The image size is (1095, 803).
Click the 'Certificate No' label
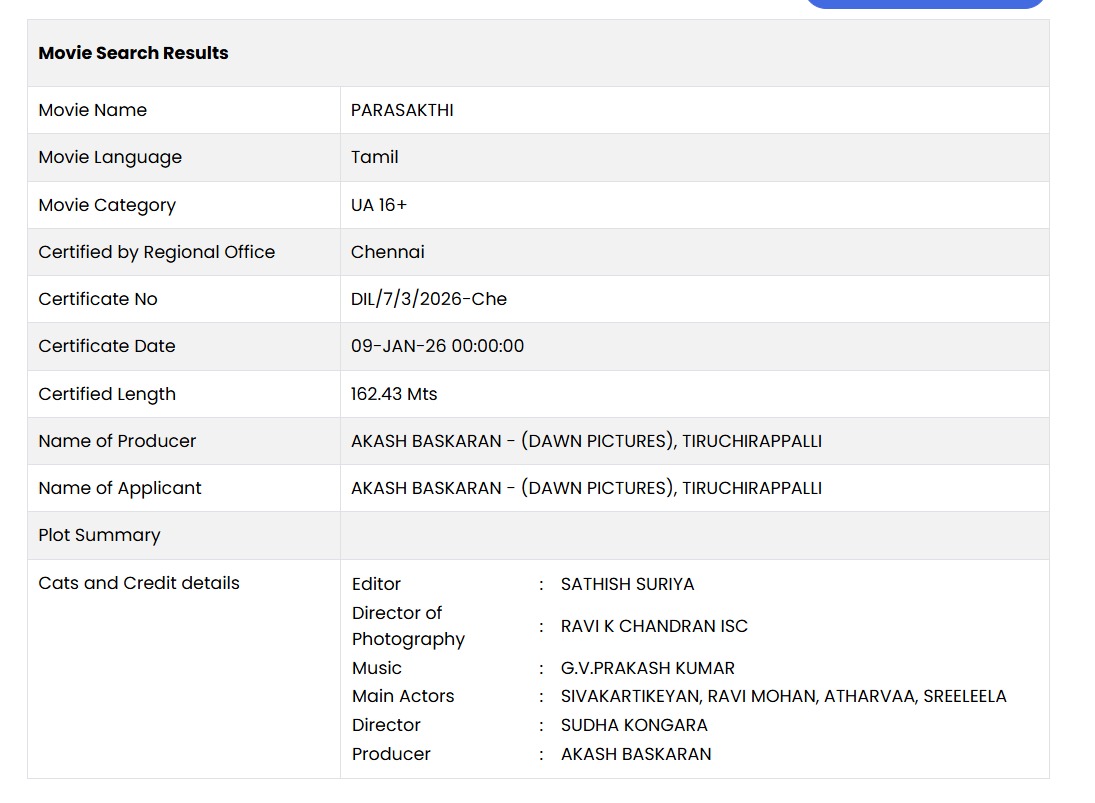coord(98,299)
